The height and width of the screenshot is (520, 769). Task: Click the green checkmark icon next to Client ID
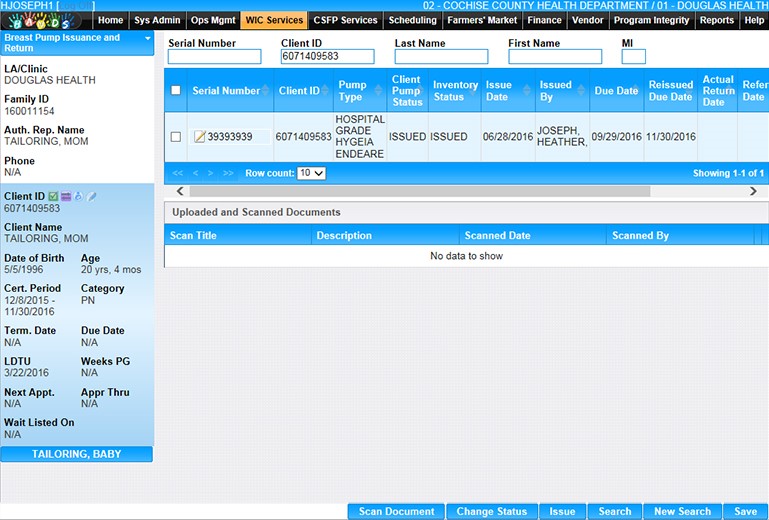pos(53,197)
